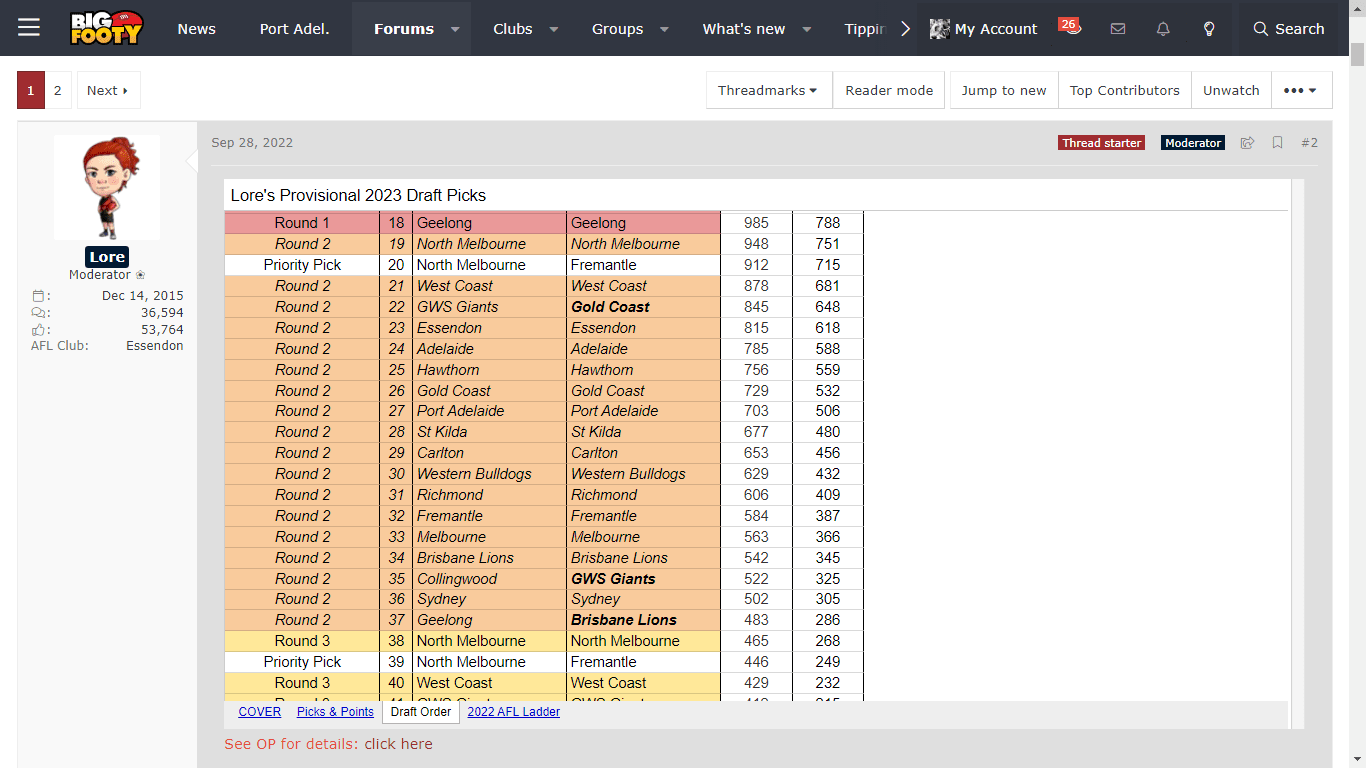
Task: Select the 'Round 1' cell in Geelong row
Action: coord(302,223)
